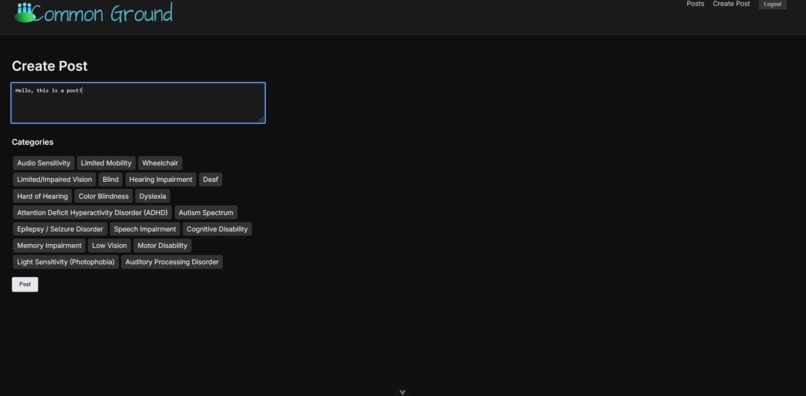This screenshot has width=806, height=396.
Task: Toggle the Deaf category tag
Action: point(210,179)
